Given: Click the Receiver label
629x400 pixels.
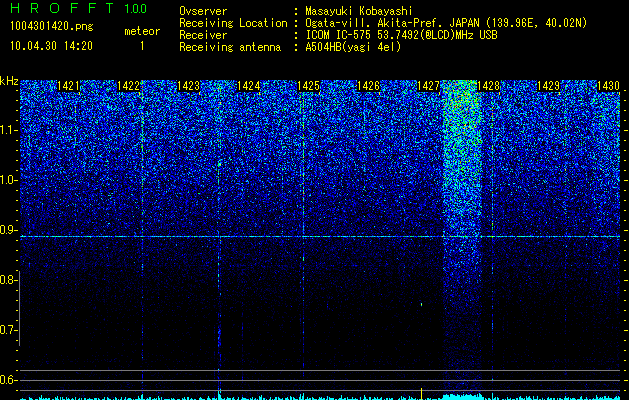Looking at the screenshot, I should click(203, 35).
